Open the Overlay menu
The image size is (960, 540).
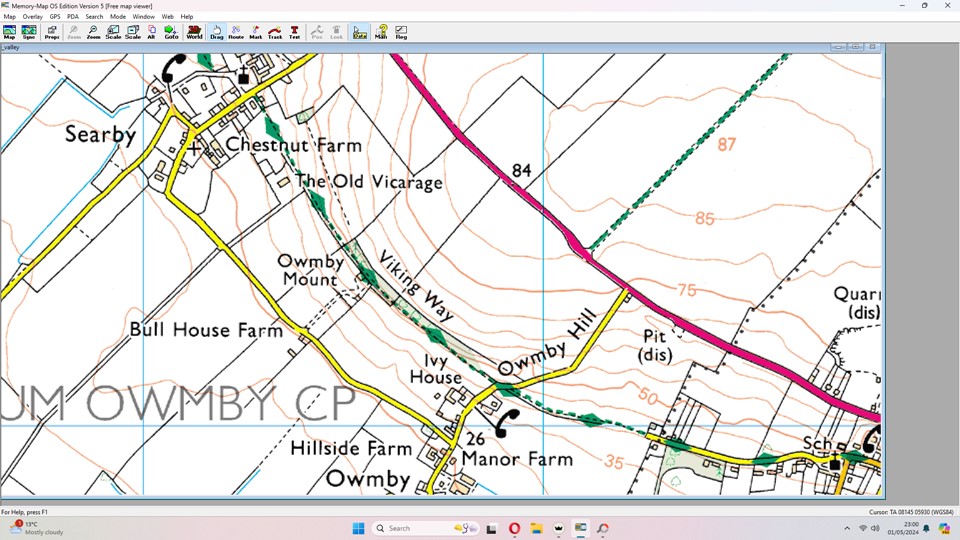[32, 17]
